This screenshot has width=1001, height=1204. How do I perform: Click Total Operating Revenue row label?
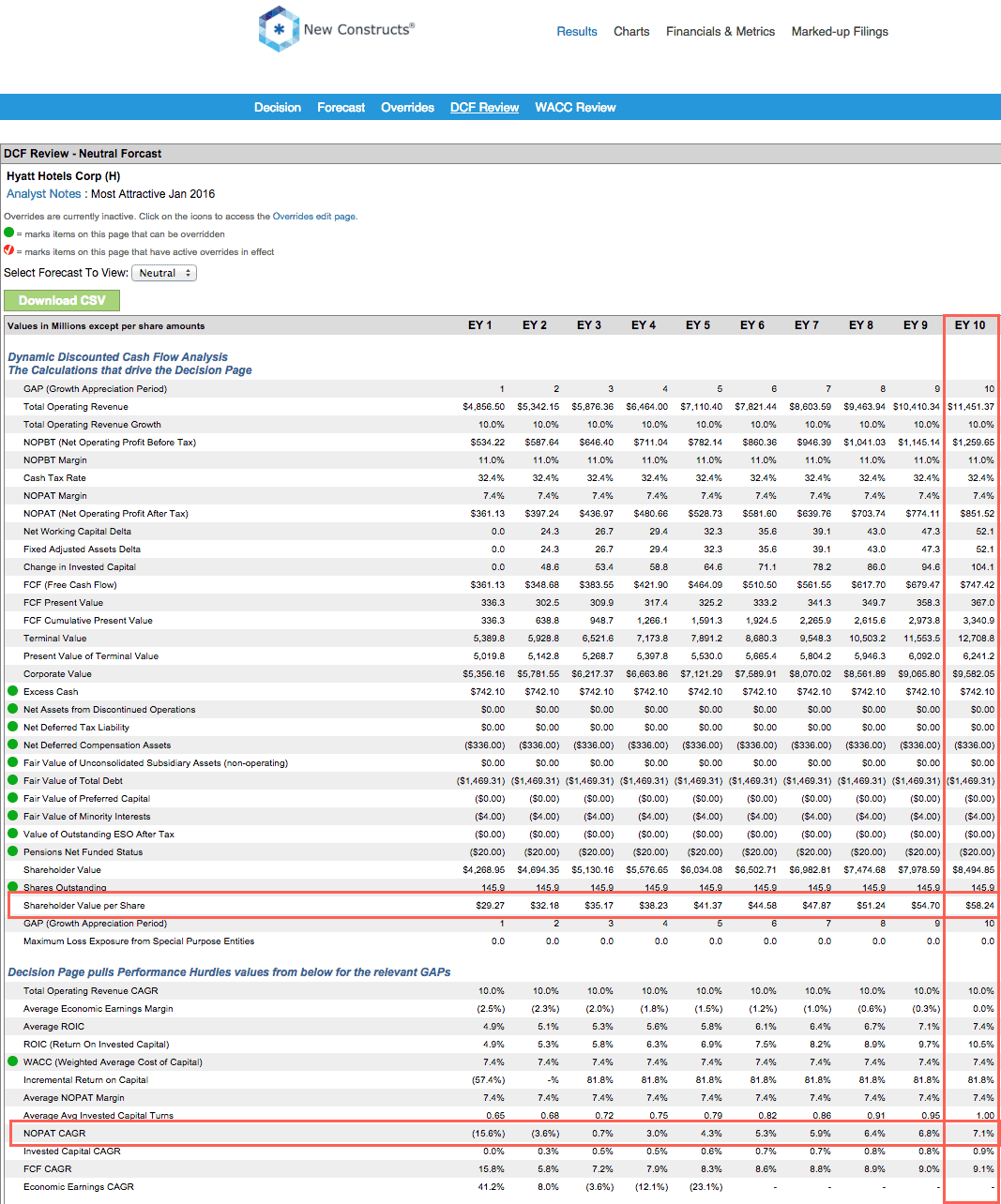76,406
